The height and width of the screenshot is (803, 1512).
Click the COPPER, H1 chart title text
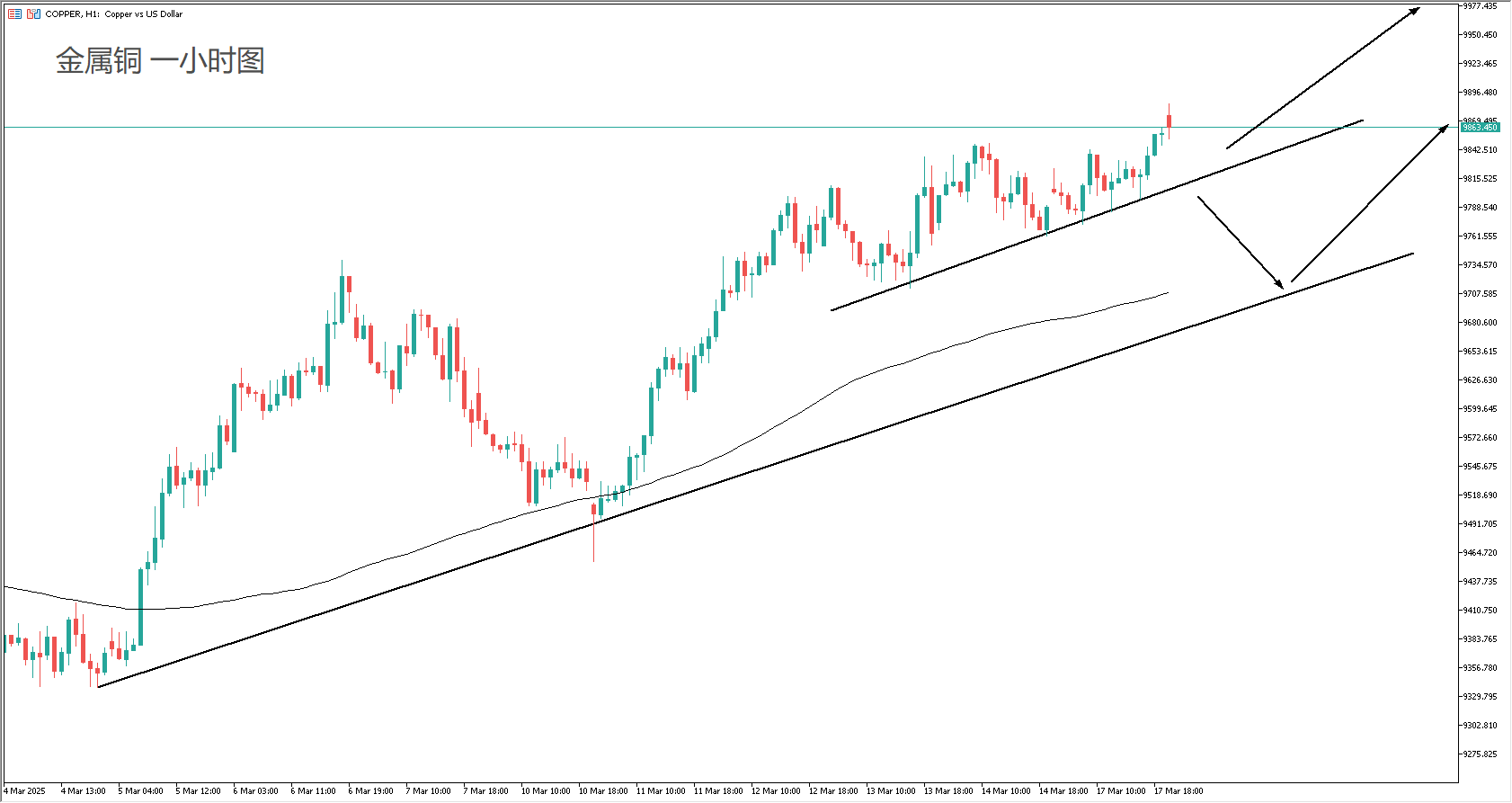tap(114, 14)
